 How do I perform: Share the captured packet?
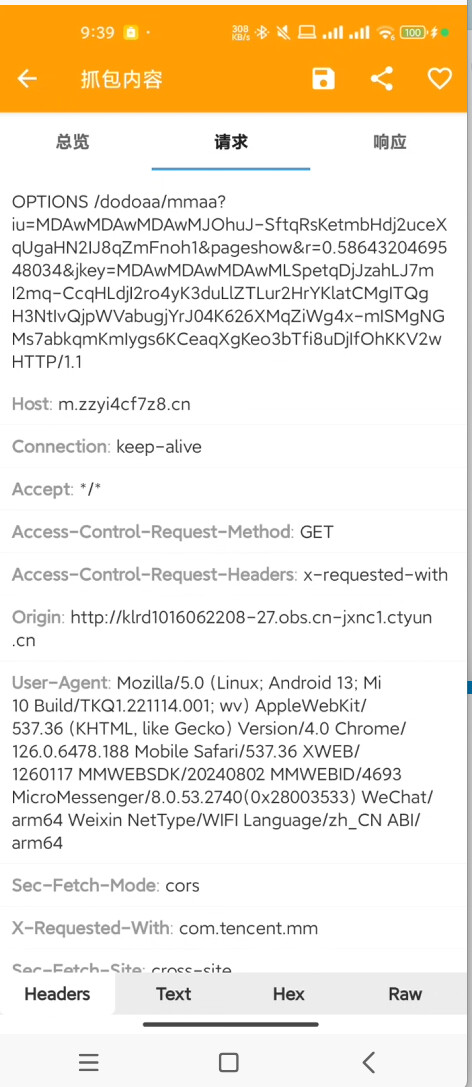(382, 79)
